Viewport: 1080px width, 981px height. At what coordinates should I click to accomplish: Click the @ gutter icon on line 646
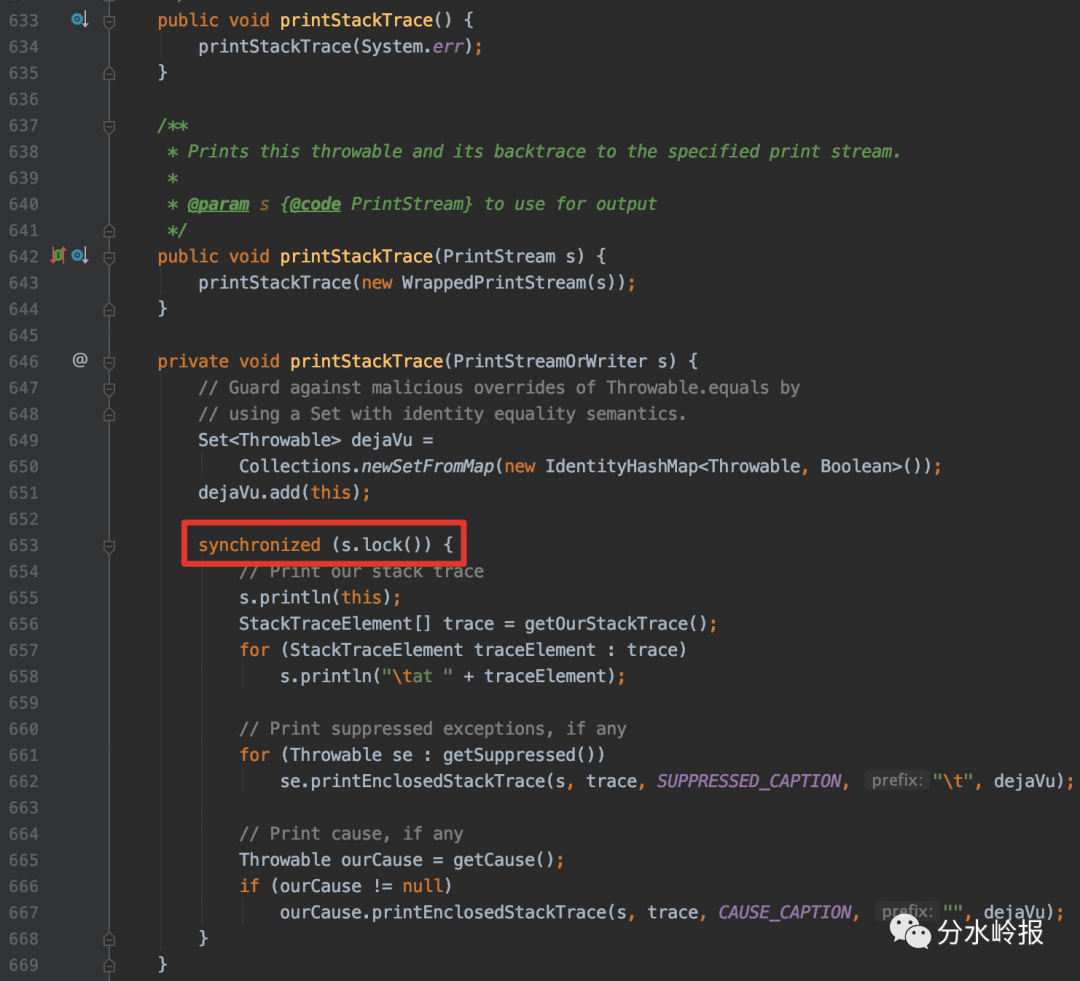80,360
